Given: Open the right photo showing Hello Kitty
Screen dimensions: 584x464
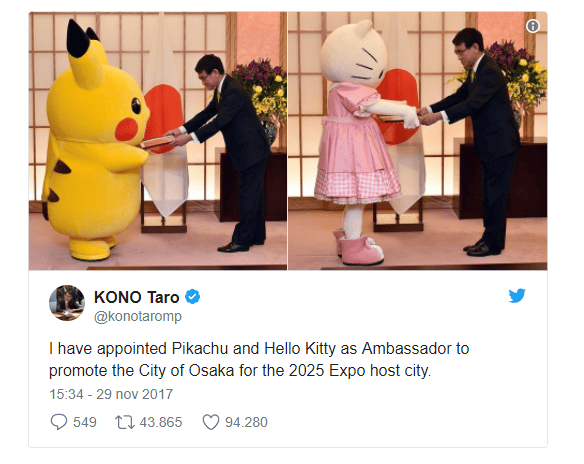Looking at the screenshot, I should pyautogui.click(x=418, y=141).
